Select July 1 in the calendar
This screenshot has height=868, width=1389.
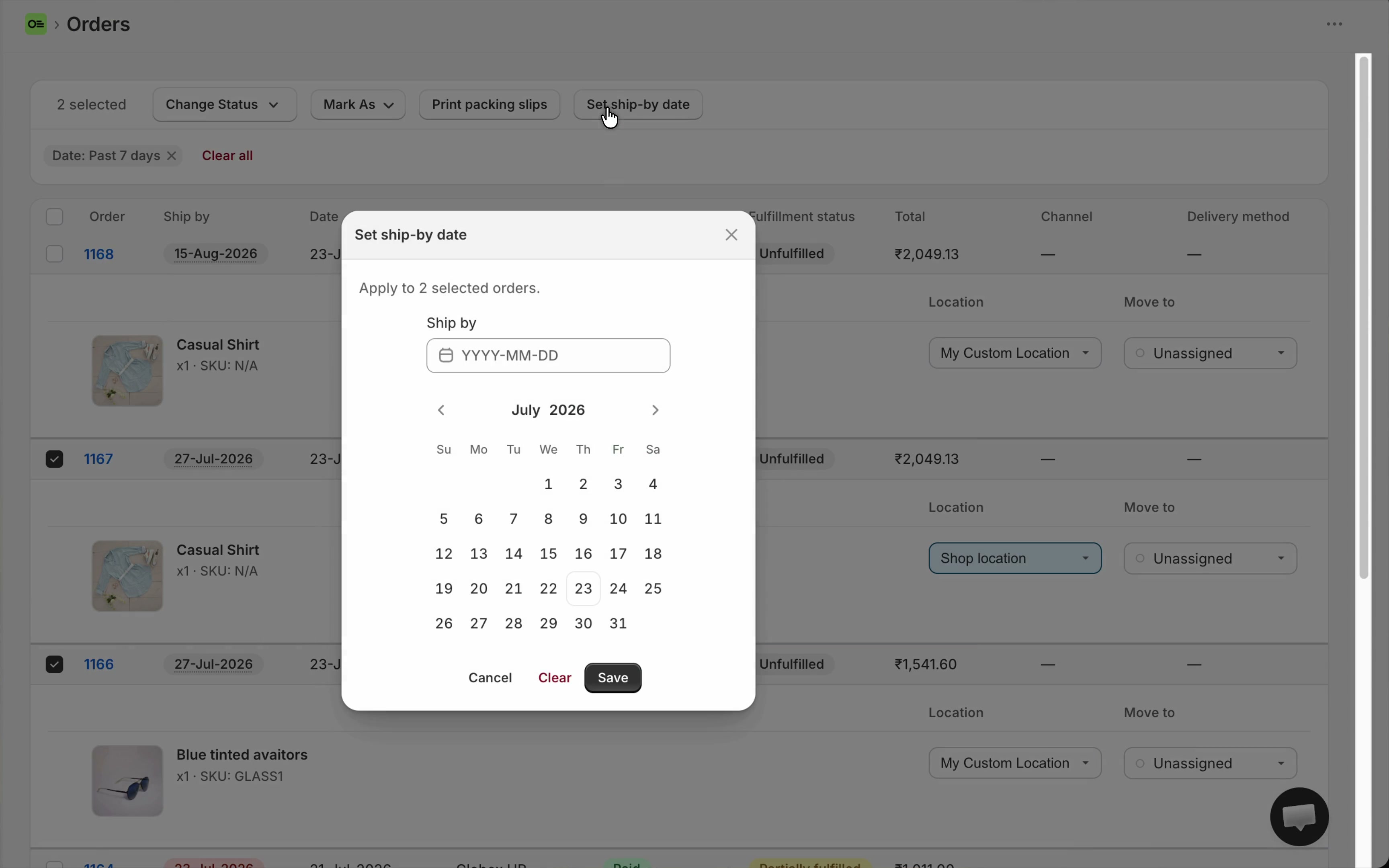[548, 484]
